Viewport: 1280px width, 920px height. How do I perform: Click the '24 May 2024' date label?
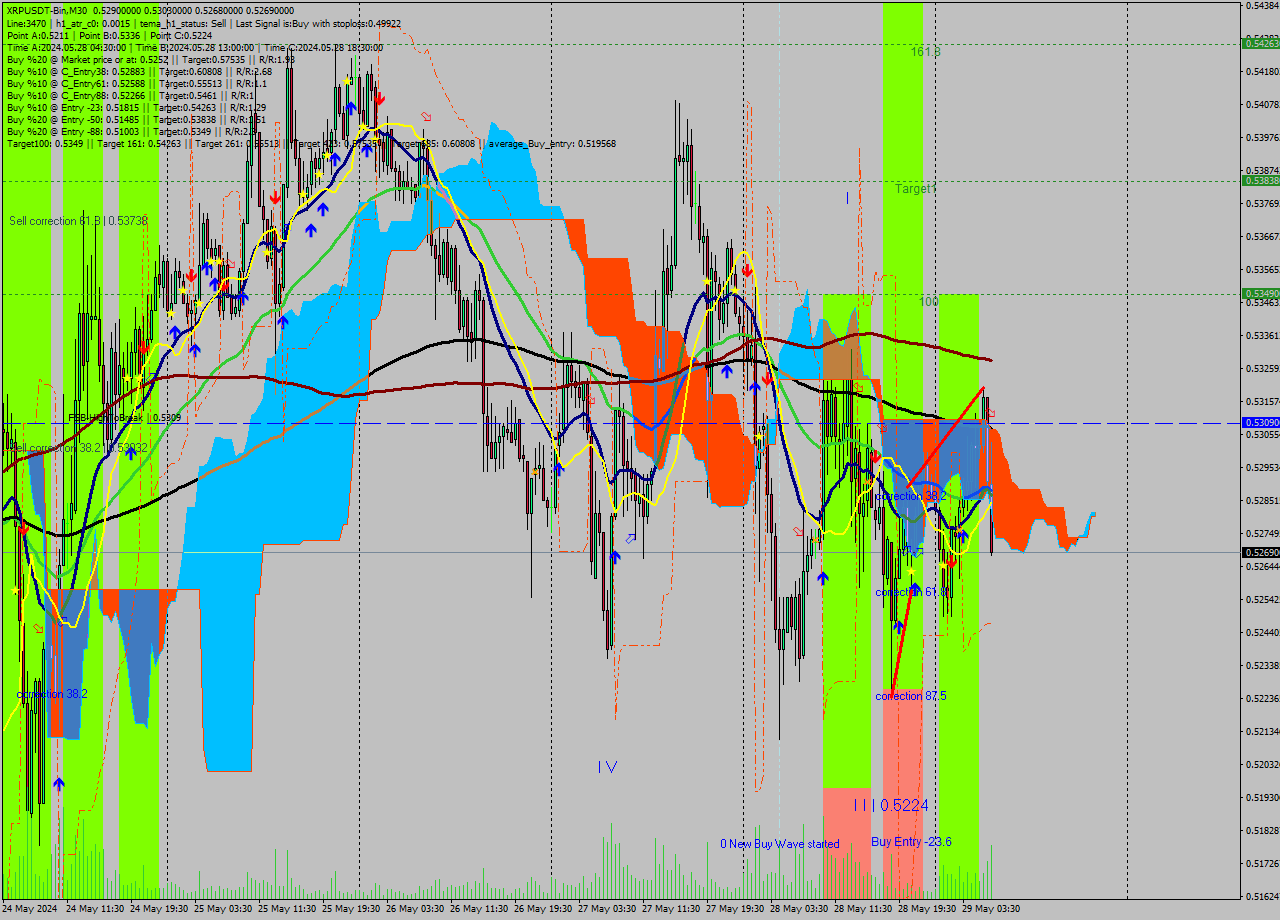(30, 909)
